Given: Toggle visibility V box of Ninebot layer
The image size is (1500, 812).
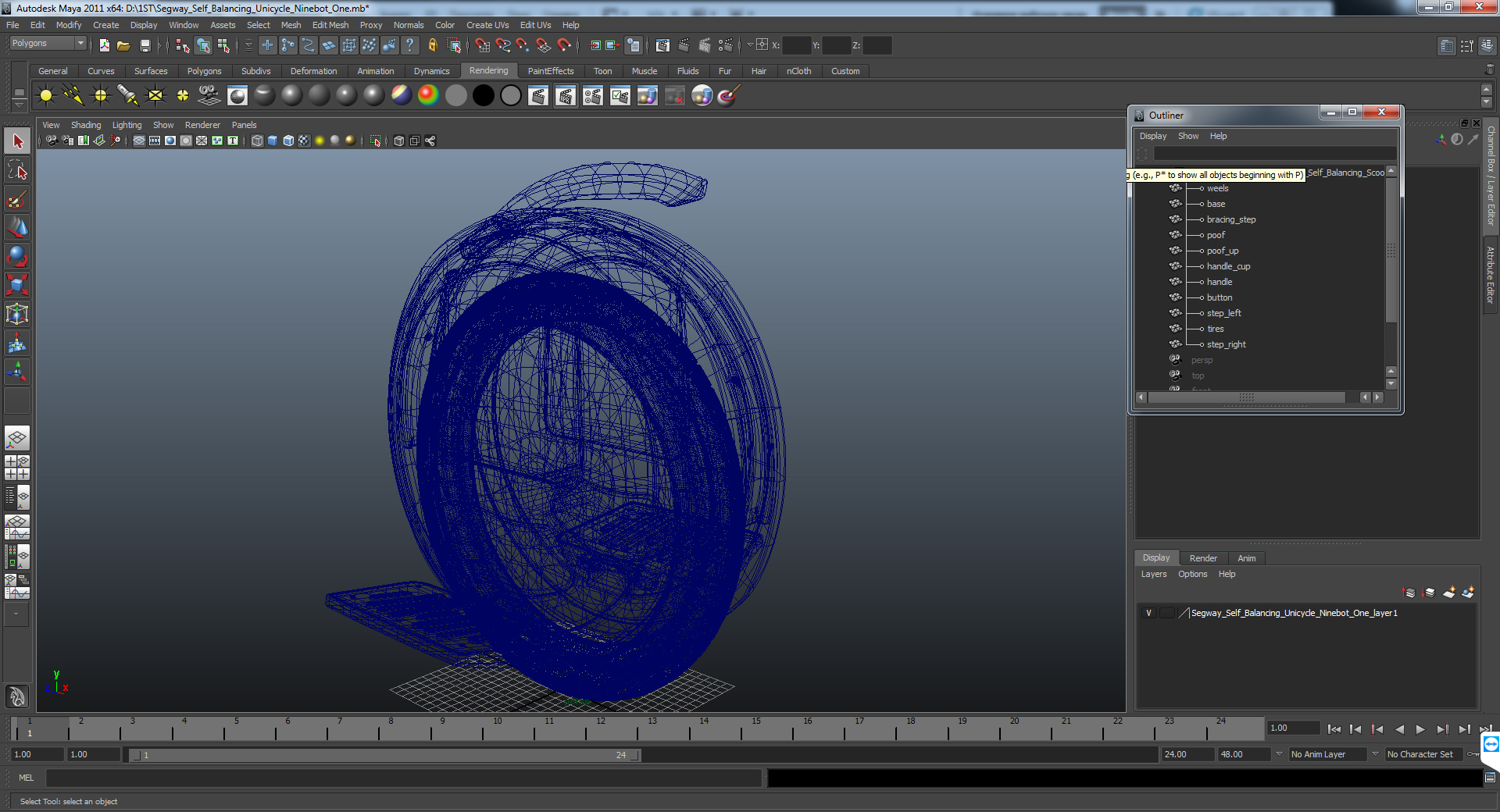Looking at the screenshot, I should [1148, 613].
